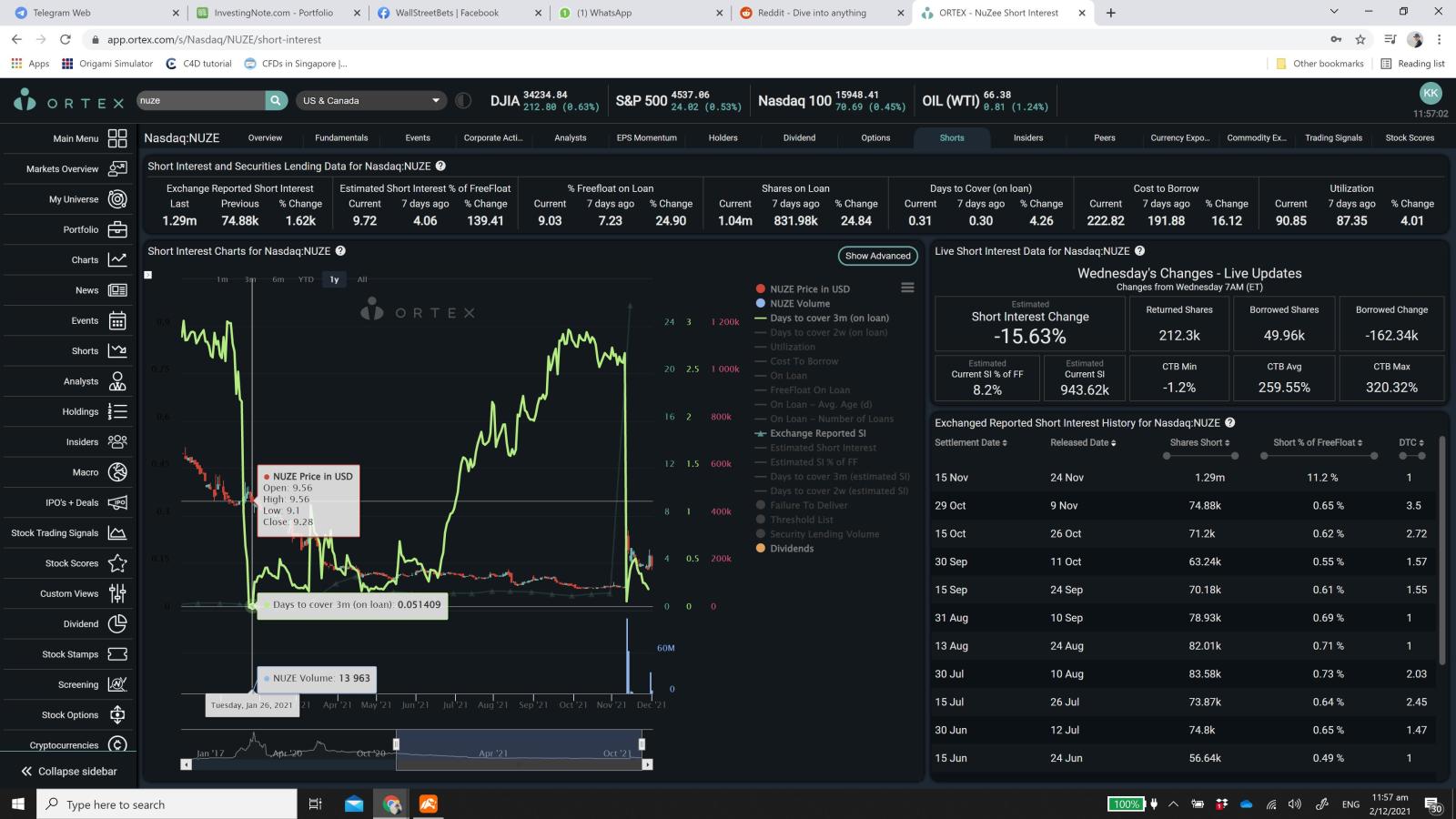Open the Shorts sidebar icon
1456x819 pixels.
tap(117, 350)
